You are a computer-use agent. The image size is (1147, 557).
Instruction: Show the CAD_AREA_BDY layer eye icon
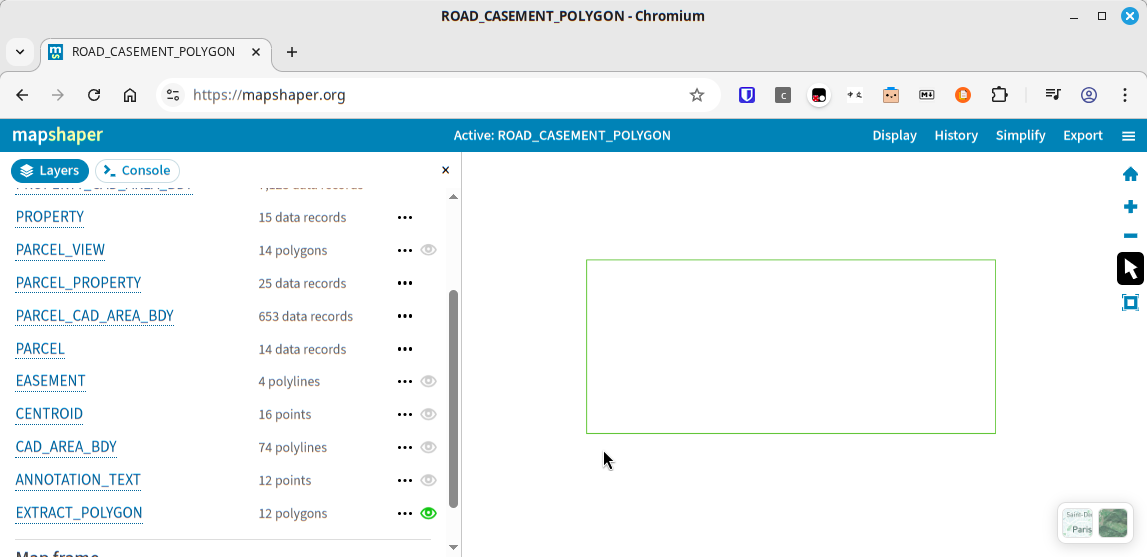429,447
